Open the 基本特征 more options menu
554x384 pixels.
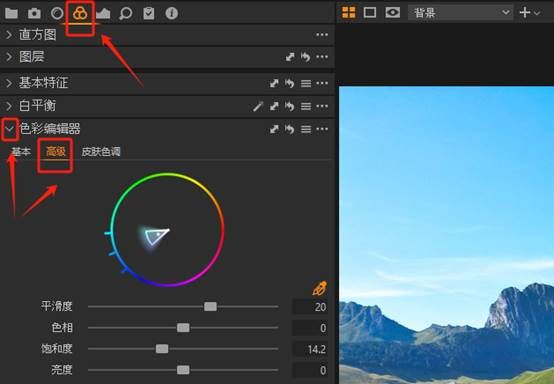point(322,83)
